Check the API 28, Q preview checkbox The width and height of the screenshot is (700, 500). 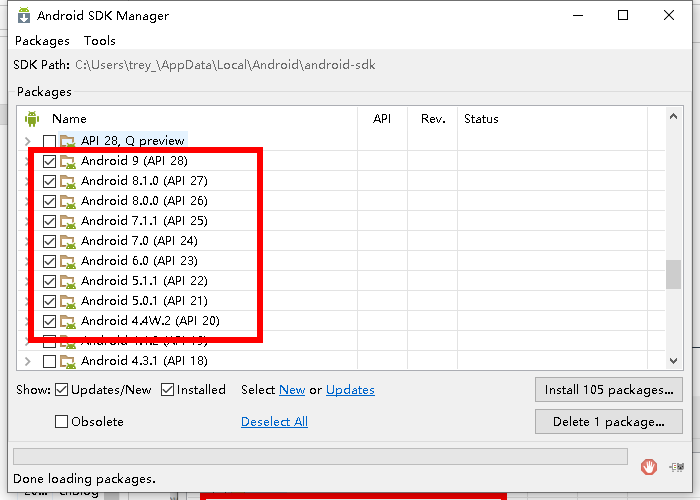[x=49, y=141]
